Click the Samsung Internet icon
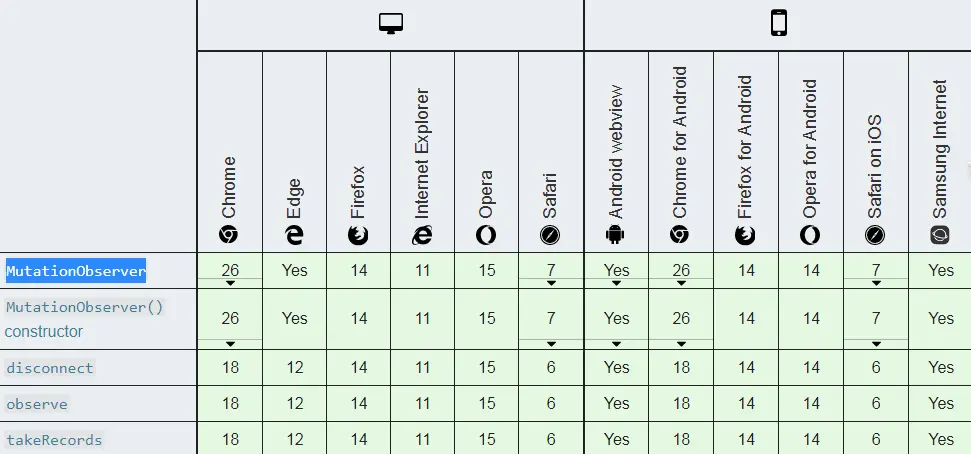Viewport: 971px width, 454px height. click(940, 234)
